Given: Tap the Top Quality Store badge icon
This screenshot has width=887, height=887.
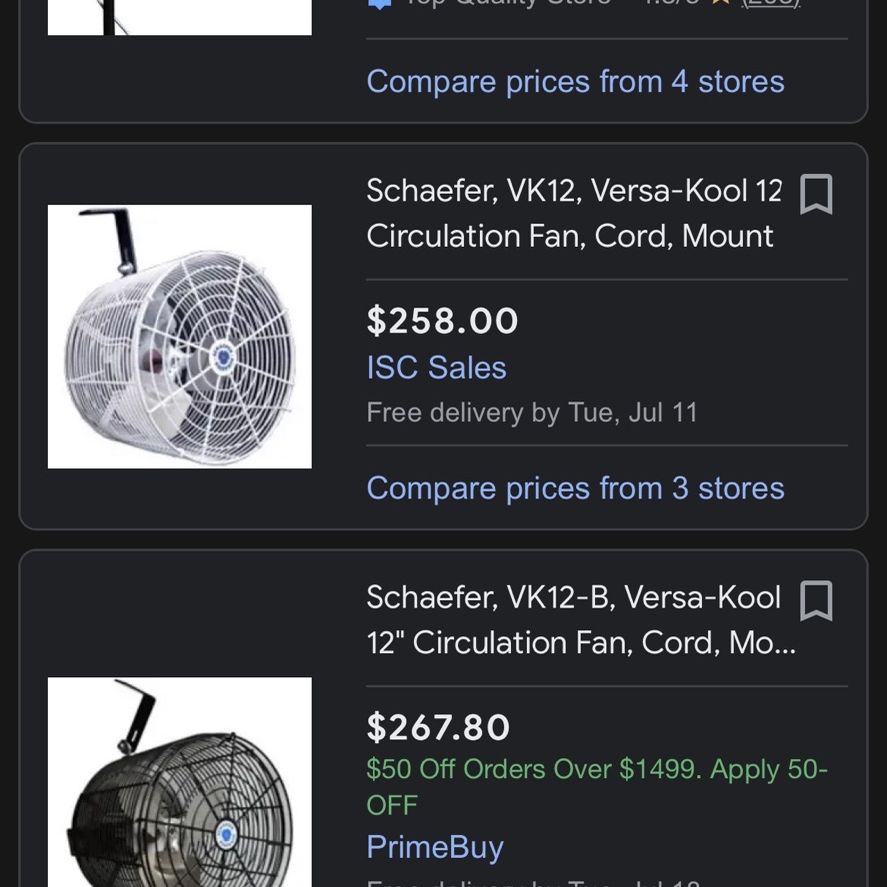Looking at the screenshot, I should pyautogui.click(x=380, y=4).
